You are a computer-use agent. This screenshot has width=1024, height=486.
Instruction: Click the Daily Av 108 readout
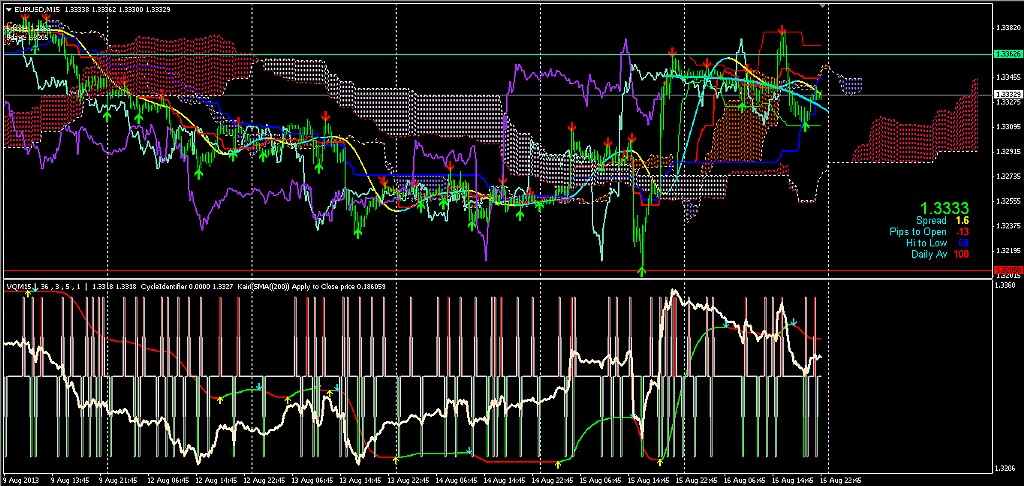point(944,254)
